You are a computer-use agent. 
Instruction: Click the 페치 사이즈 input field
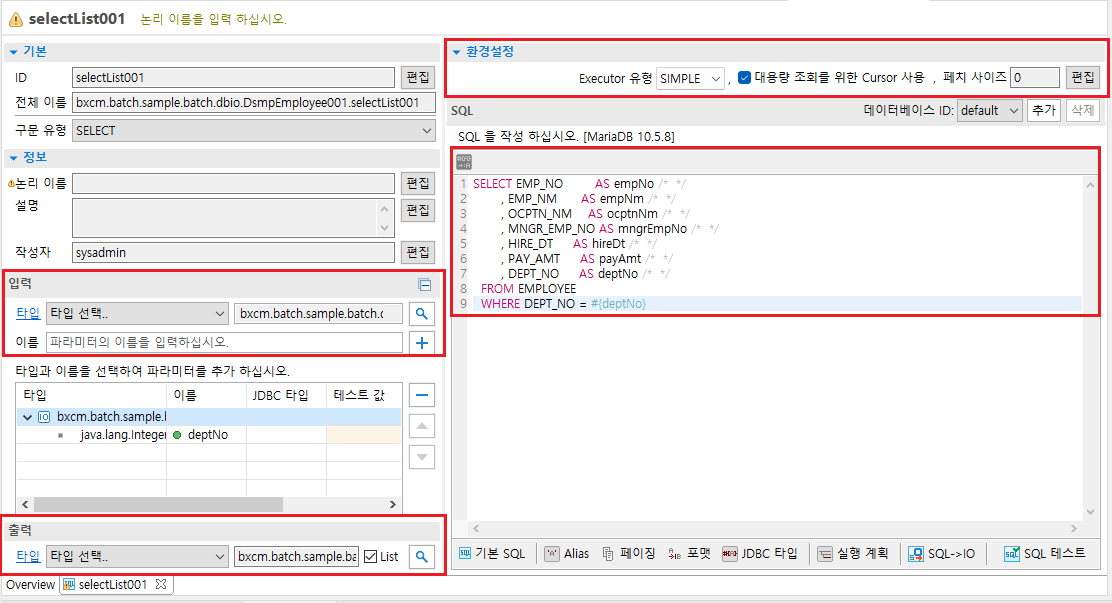tap(1034, 77)
